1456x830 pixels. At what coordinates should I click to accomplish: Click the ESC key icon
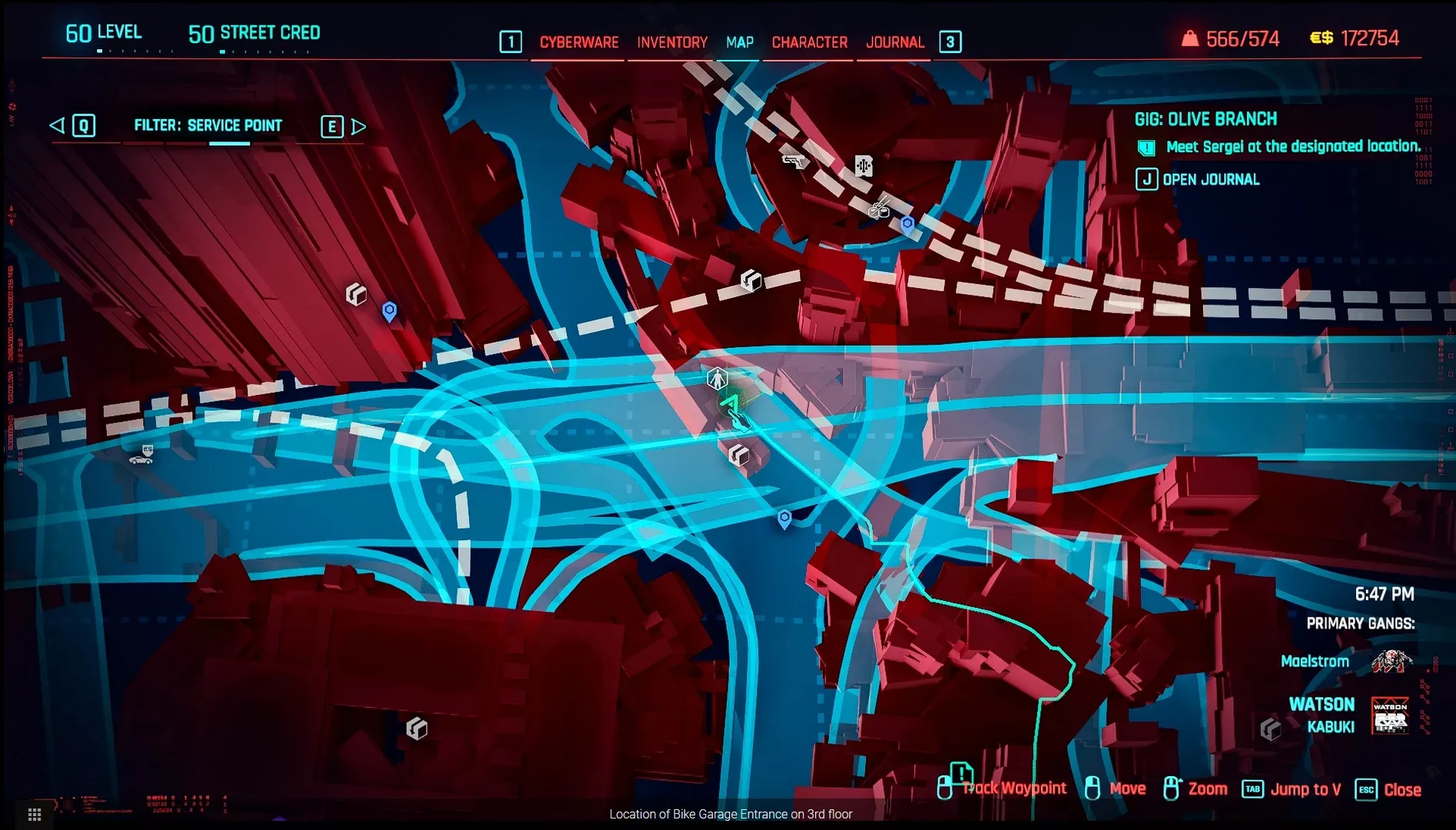tap(1366, 790)
